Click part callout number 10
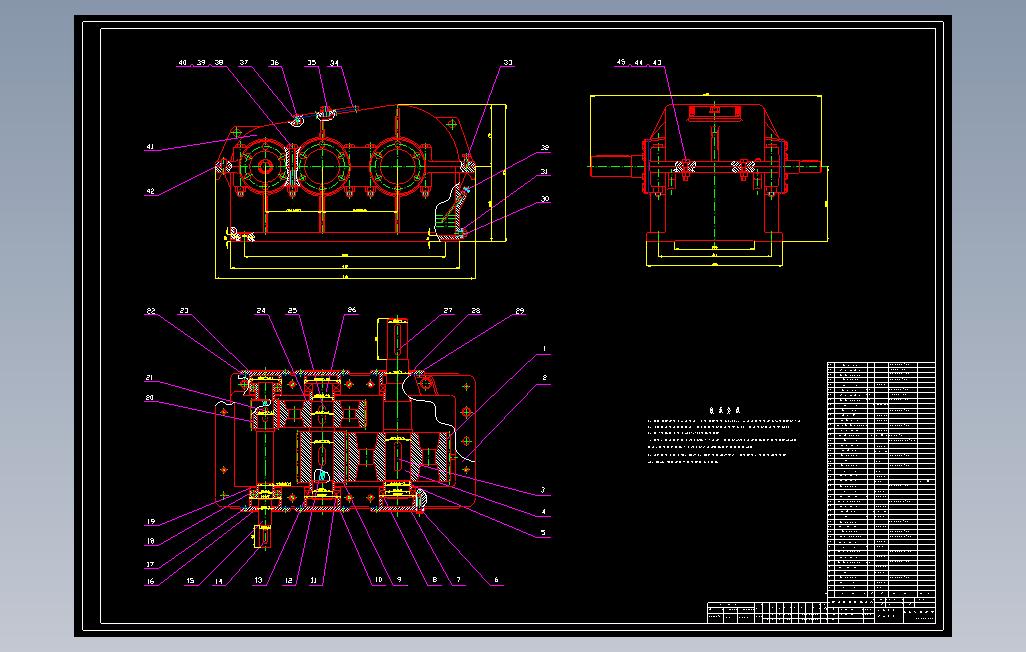Image resolution: width=1026 pixels, height=652 pixels. coord(378,579)
